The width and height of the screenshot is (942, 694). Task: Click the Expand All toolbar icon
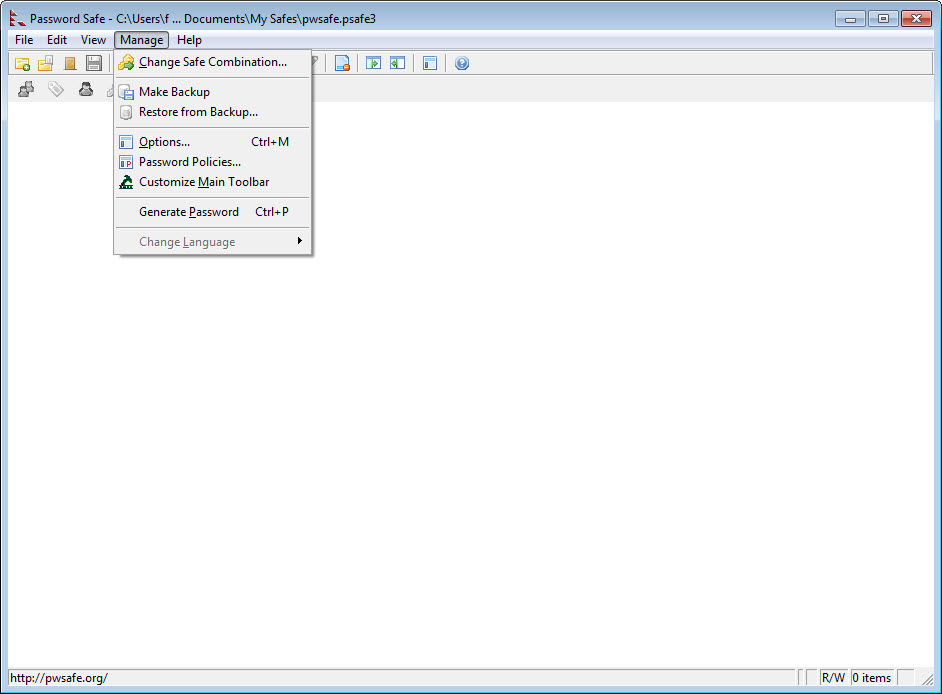(x=373, y=63)
